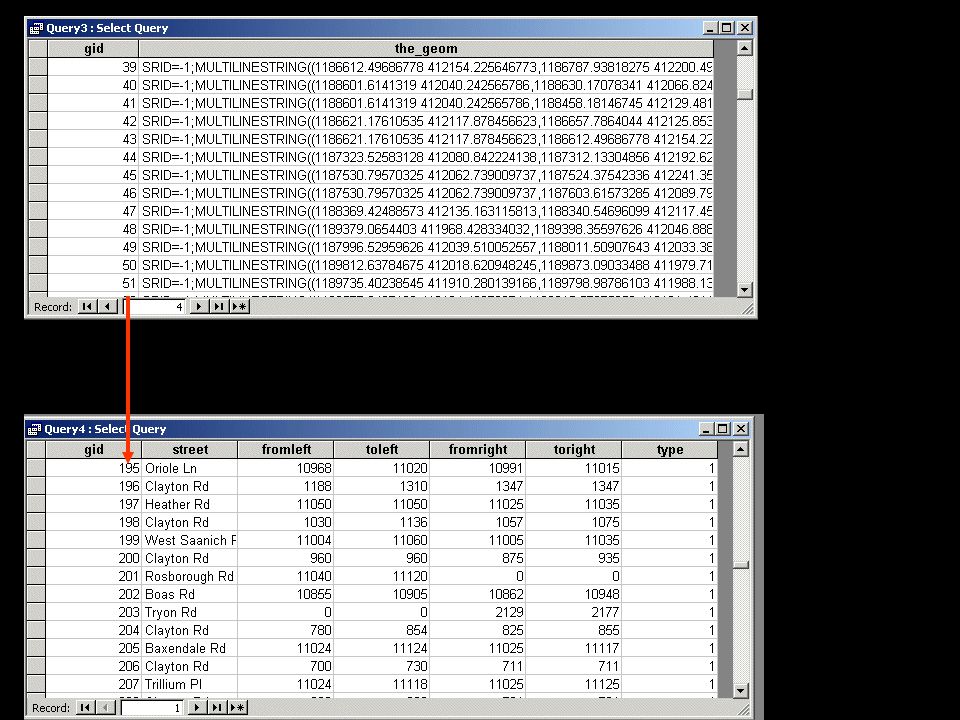960x720 pixels.
Task: Minimize the Query4 window
Action: coord(706,429)
